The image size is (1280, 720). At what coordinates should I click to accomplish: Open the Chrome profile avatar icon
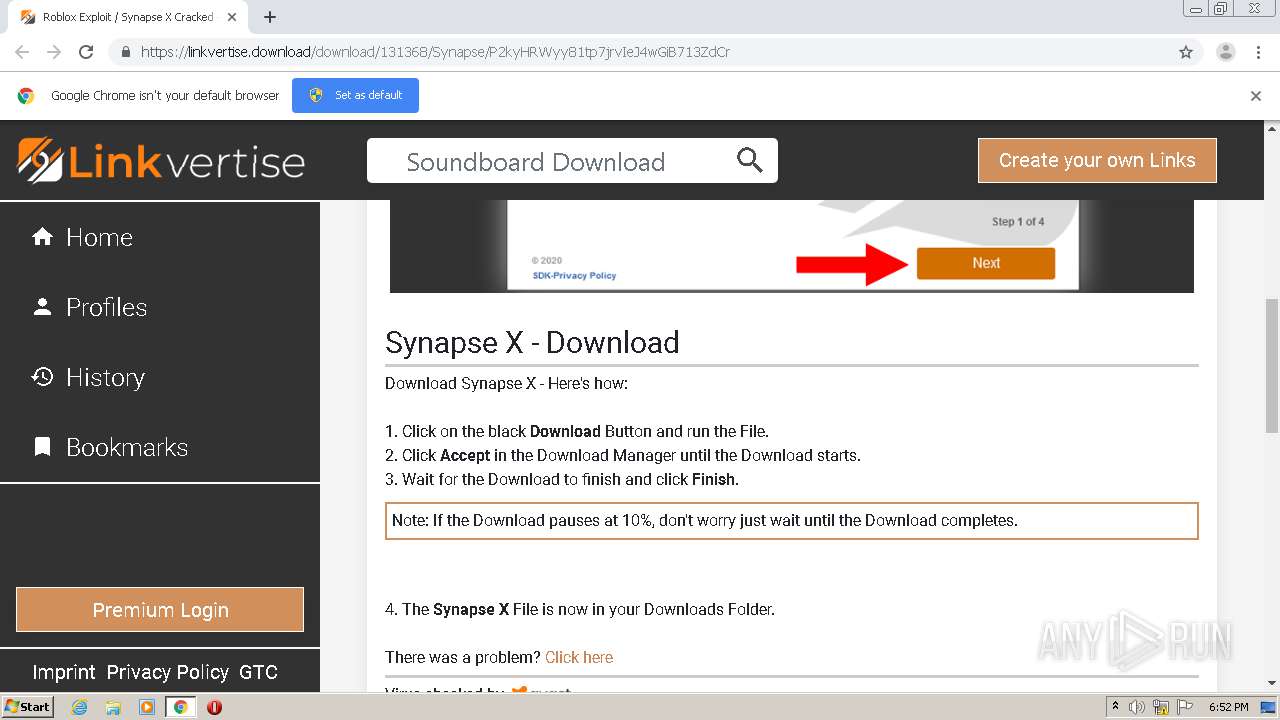[1226, 52]
